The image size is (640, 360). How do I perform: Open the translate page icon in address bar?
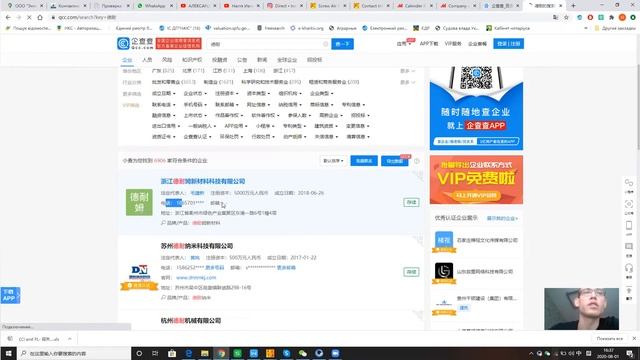tap(555, 18)
